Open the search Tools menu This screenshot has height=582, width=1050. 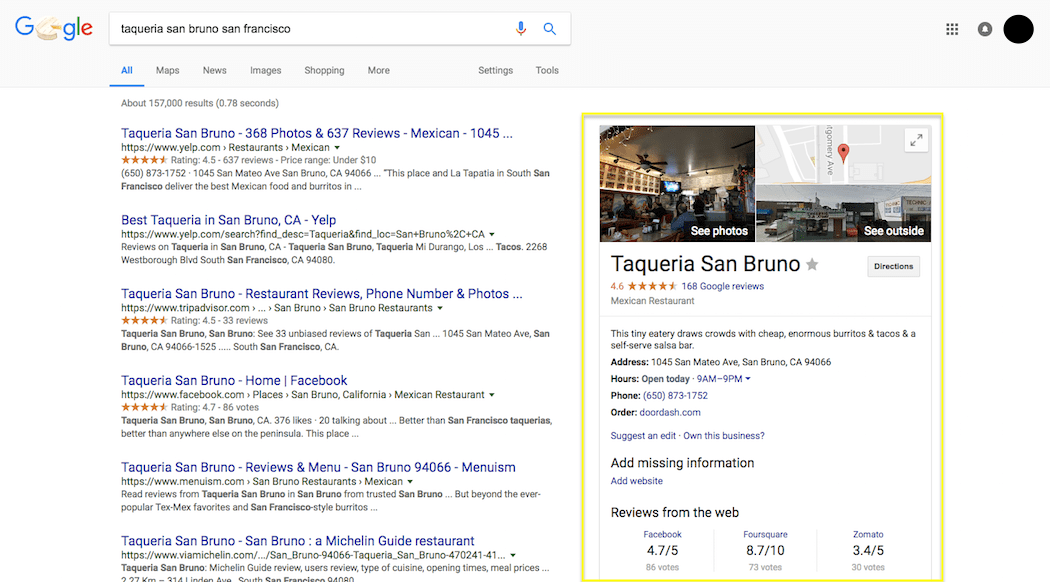[546, 70]
